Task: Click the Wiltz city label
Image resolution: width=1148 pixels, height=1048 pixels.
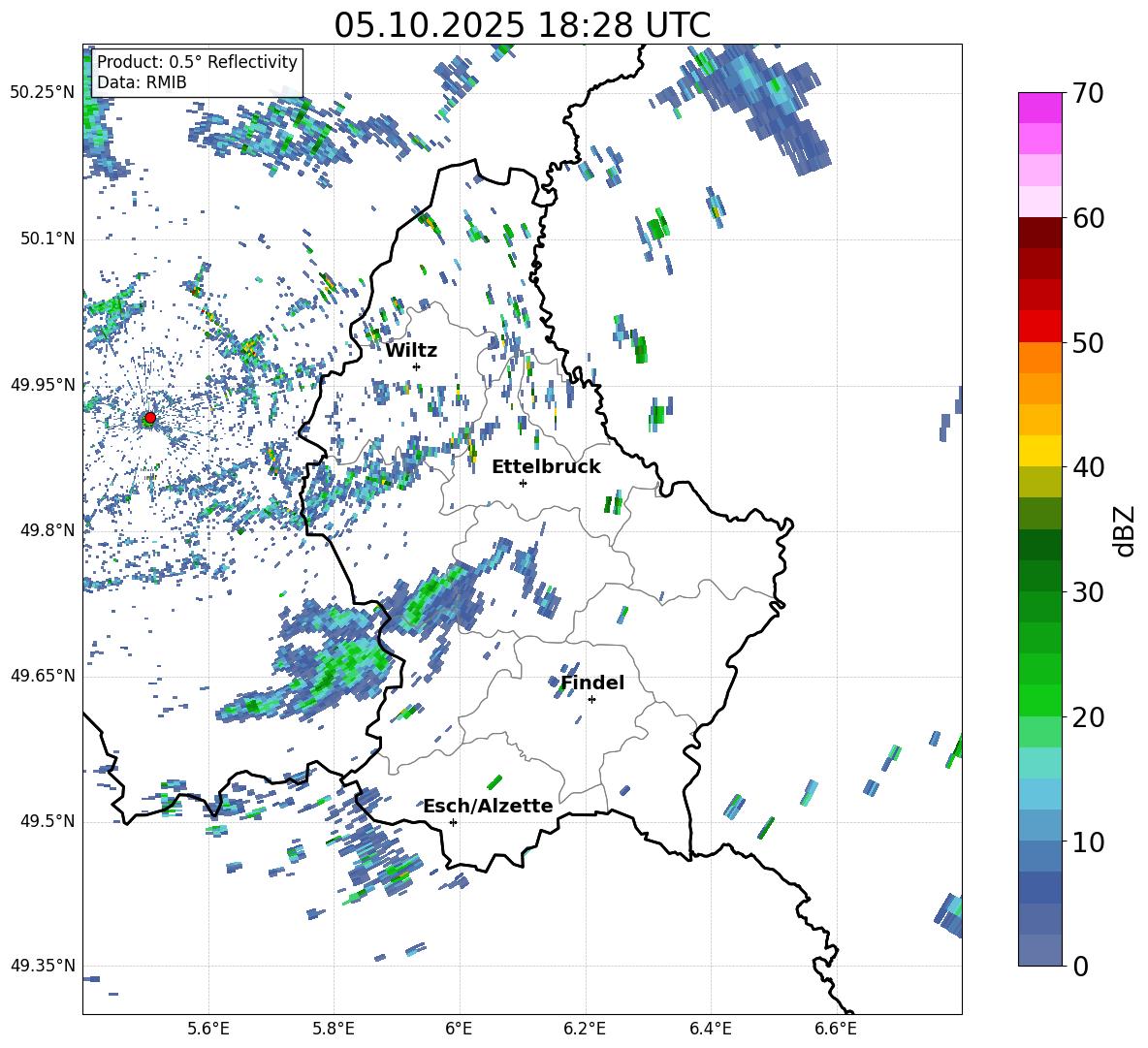Action: [x=411, y=351]
